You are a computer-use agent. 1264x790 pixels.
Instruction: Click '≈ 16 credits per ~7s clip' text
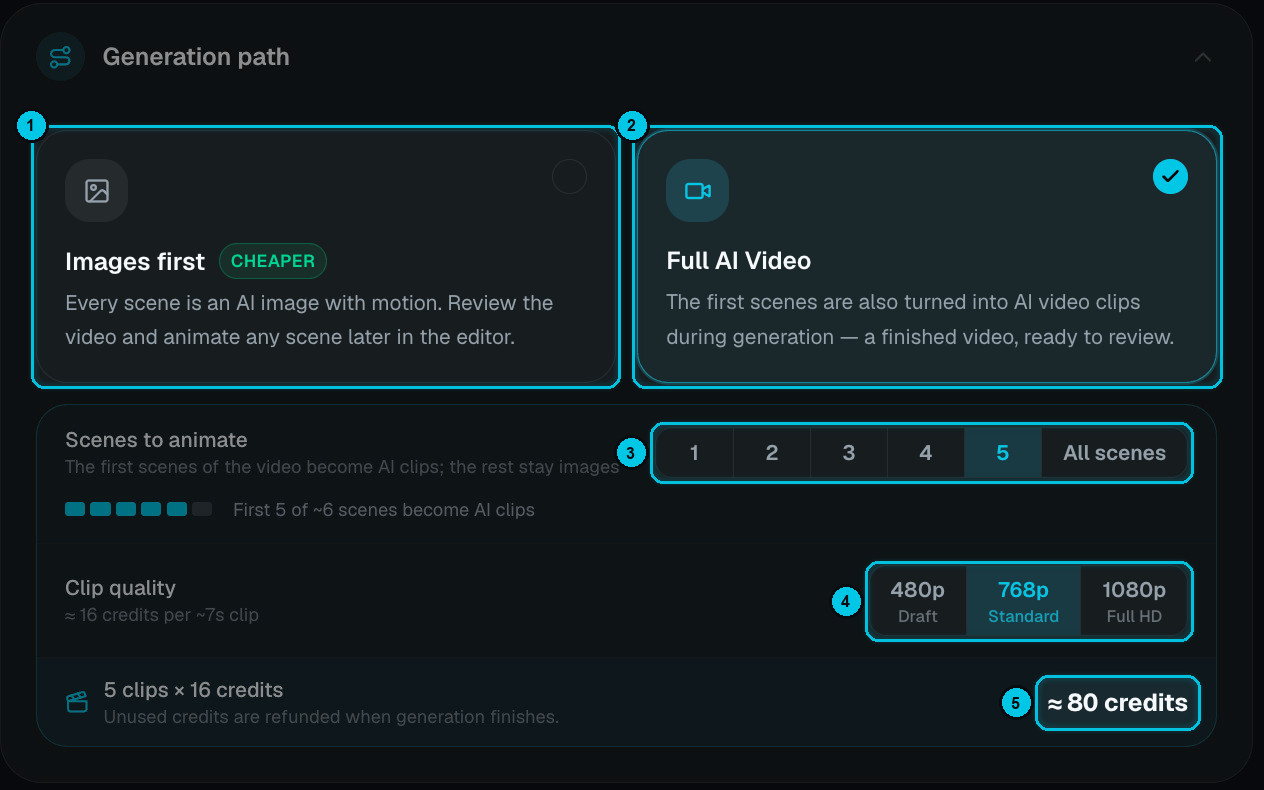(x=162, y=615)
